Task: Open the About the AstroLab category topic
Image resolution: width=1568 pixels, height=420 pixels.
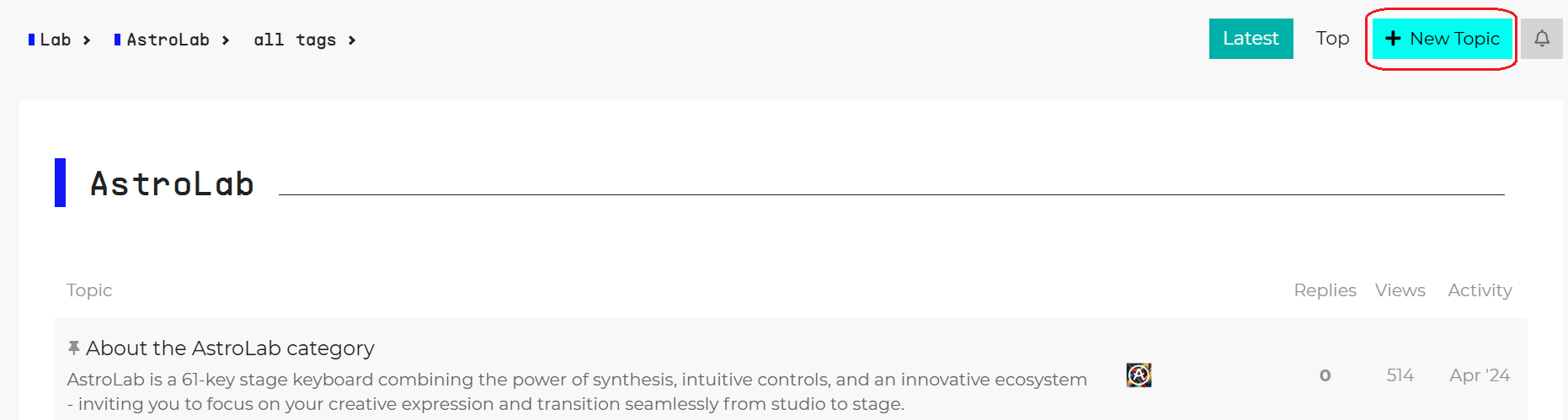Action: [230, 348]
